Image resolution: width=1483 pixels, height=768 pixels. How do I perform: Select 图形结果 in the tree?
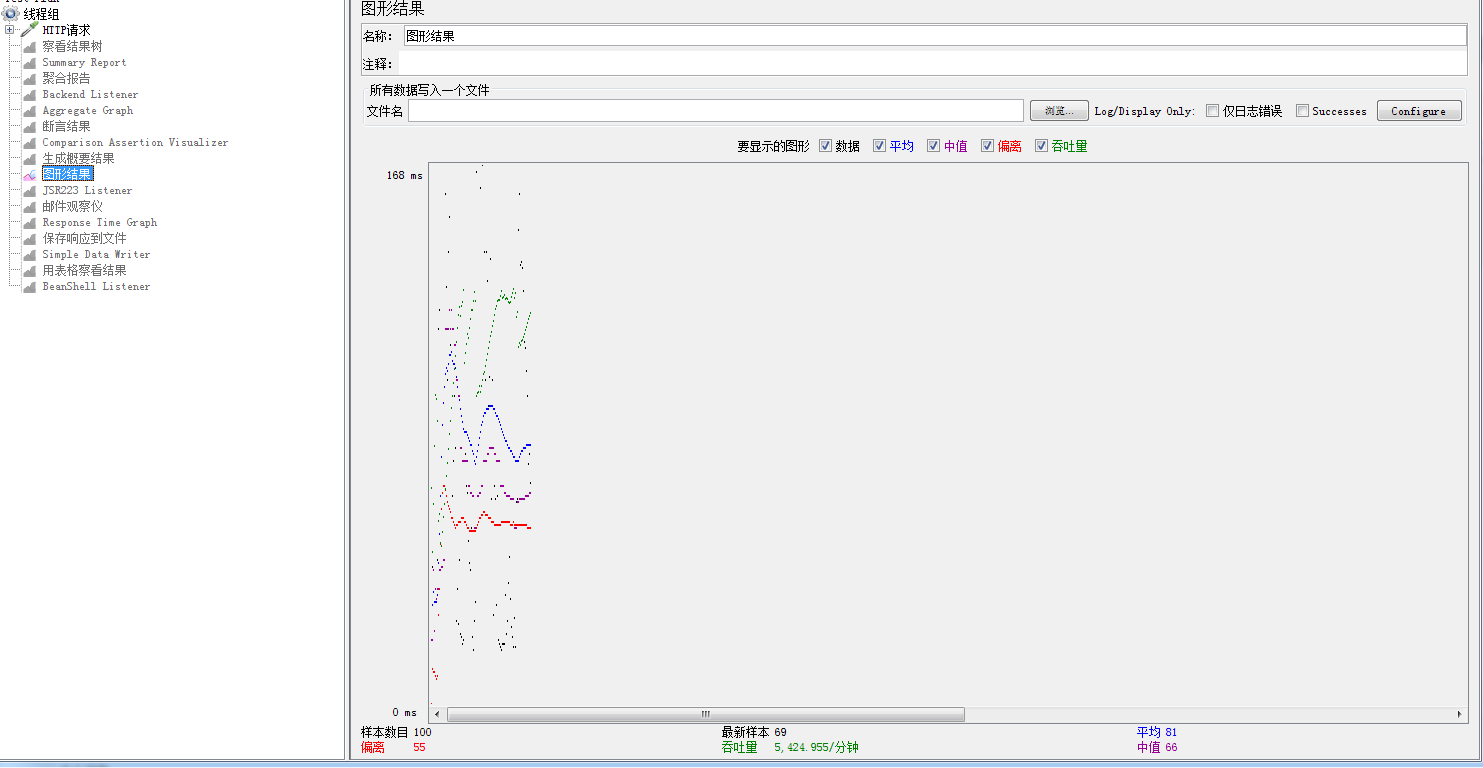pos(67,175)
